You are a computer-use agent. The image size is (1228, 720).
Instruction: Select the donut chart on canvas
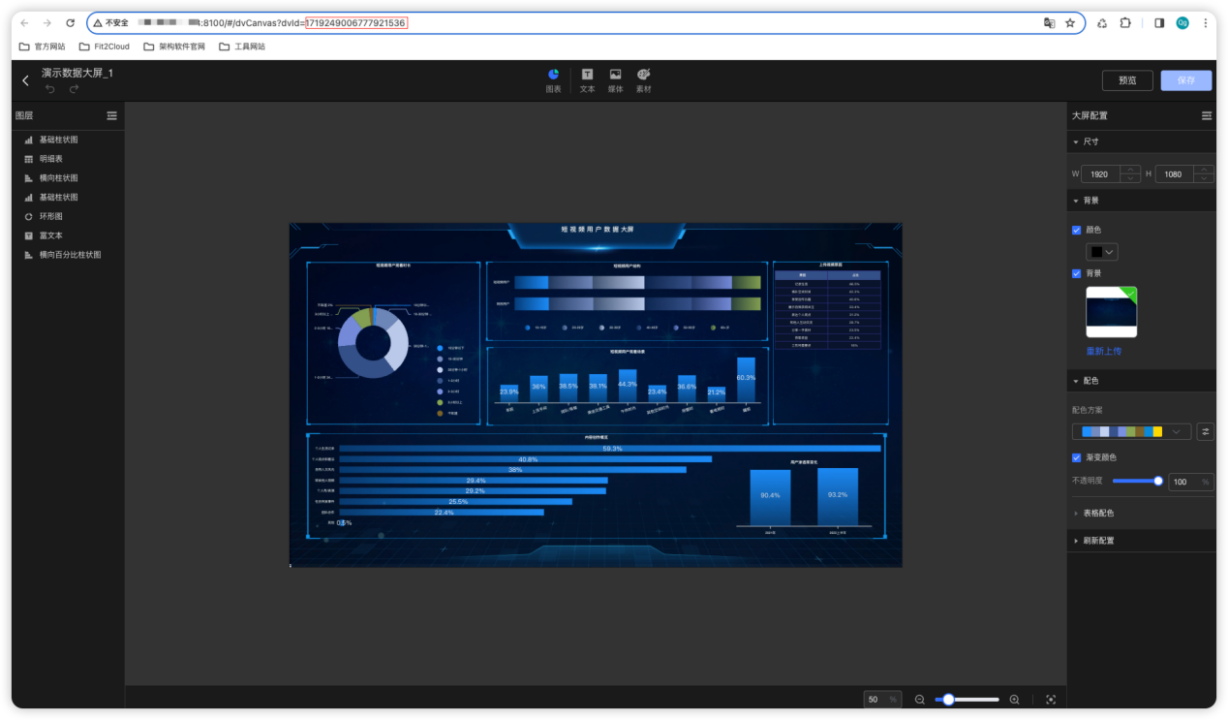point(373,343)
